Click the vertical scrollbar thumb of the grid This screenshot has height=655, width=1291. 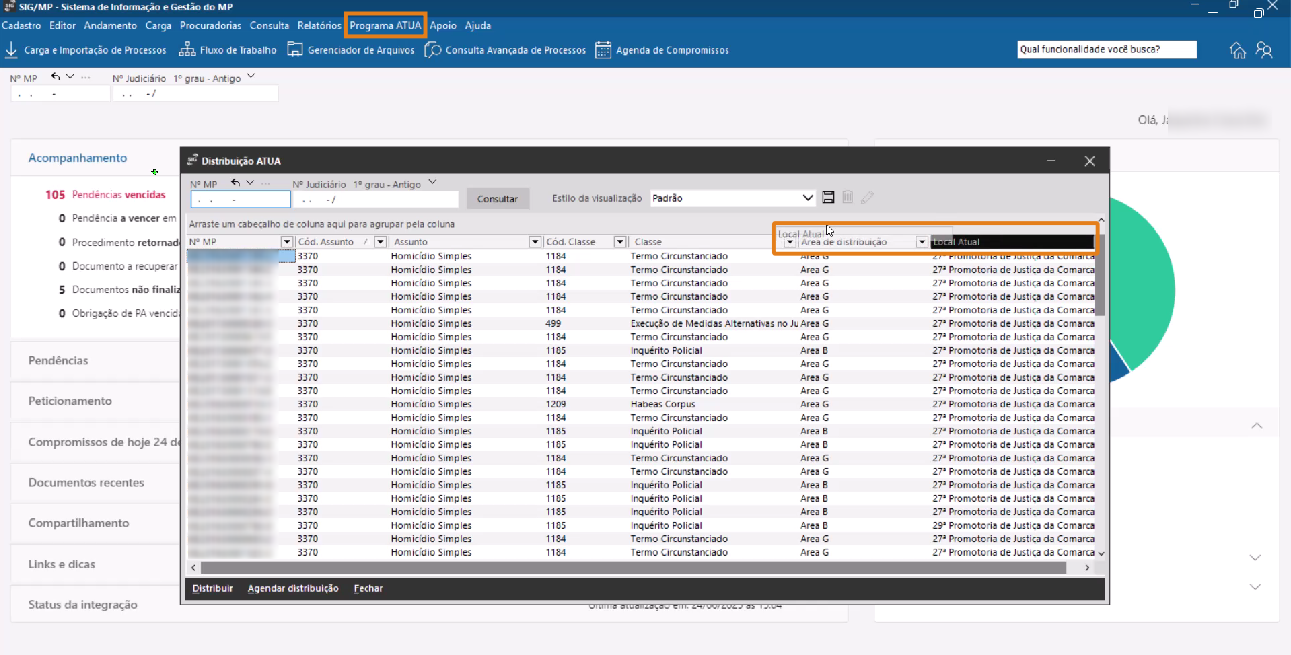point(1101,275)
